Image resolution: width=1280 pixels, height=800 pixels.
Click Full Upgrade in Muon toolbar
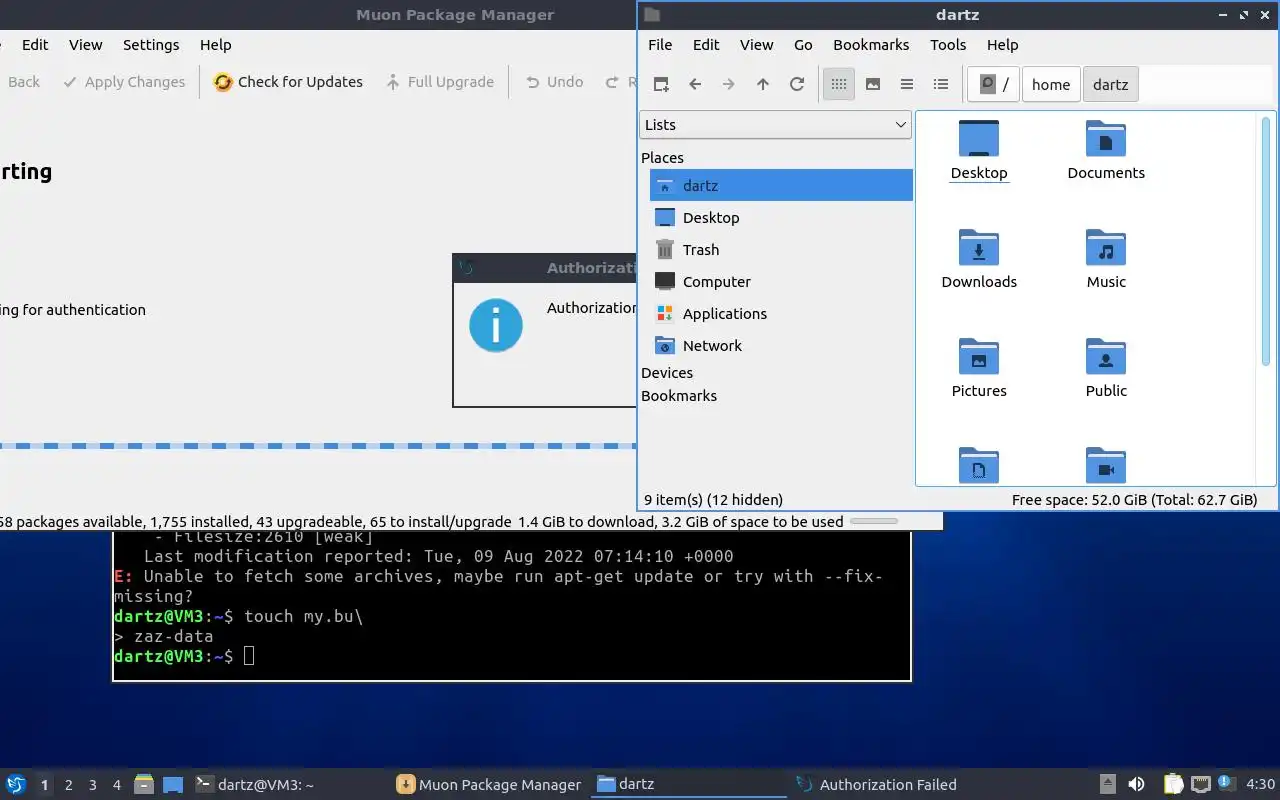[x=440, y=82]
